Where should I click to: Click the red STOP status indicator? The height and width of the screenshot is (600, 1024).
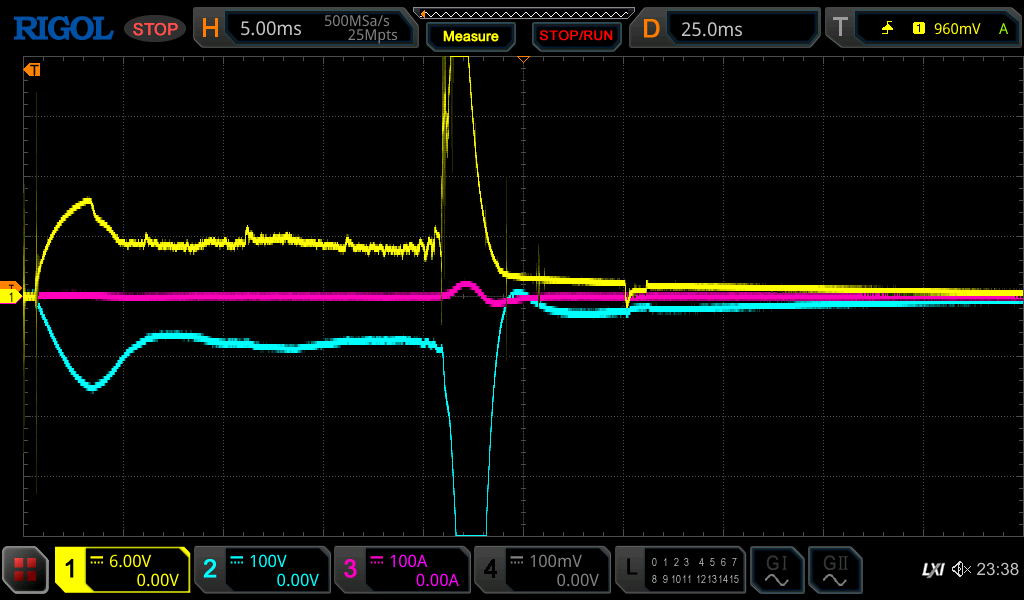(x=155, y=29)
